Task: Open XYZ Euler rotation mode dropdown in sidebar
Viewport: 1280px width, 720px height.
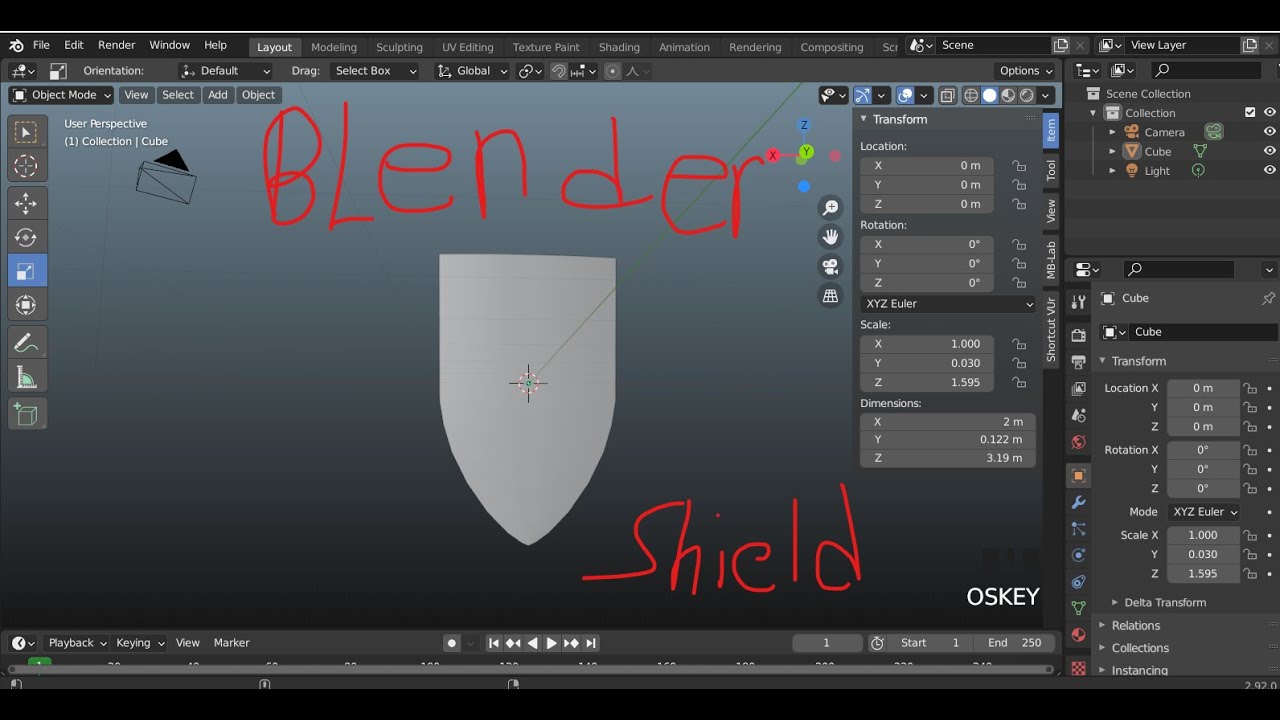Action: 948,304
